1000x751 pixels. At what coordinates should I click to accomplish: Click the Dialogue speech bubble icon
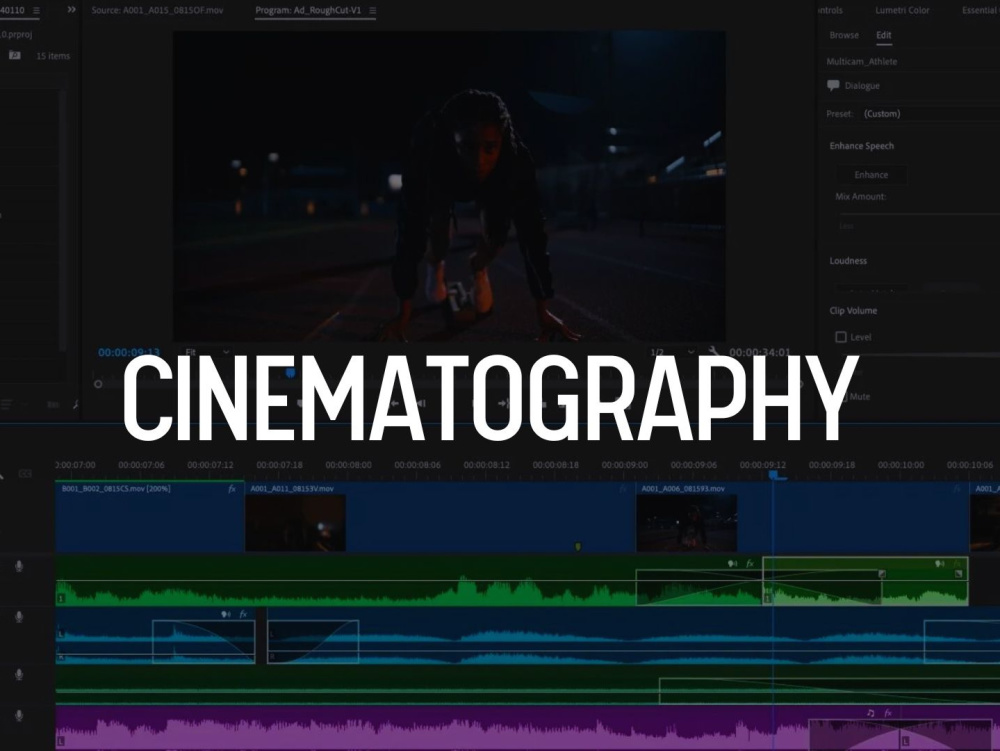pos(833,85)
